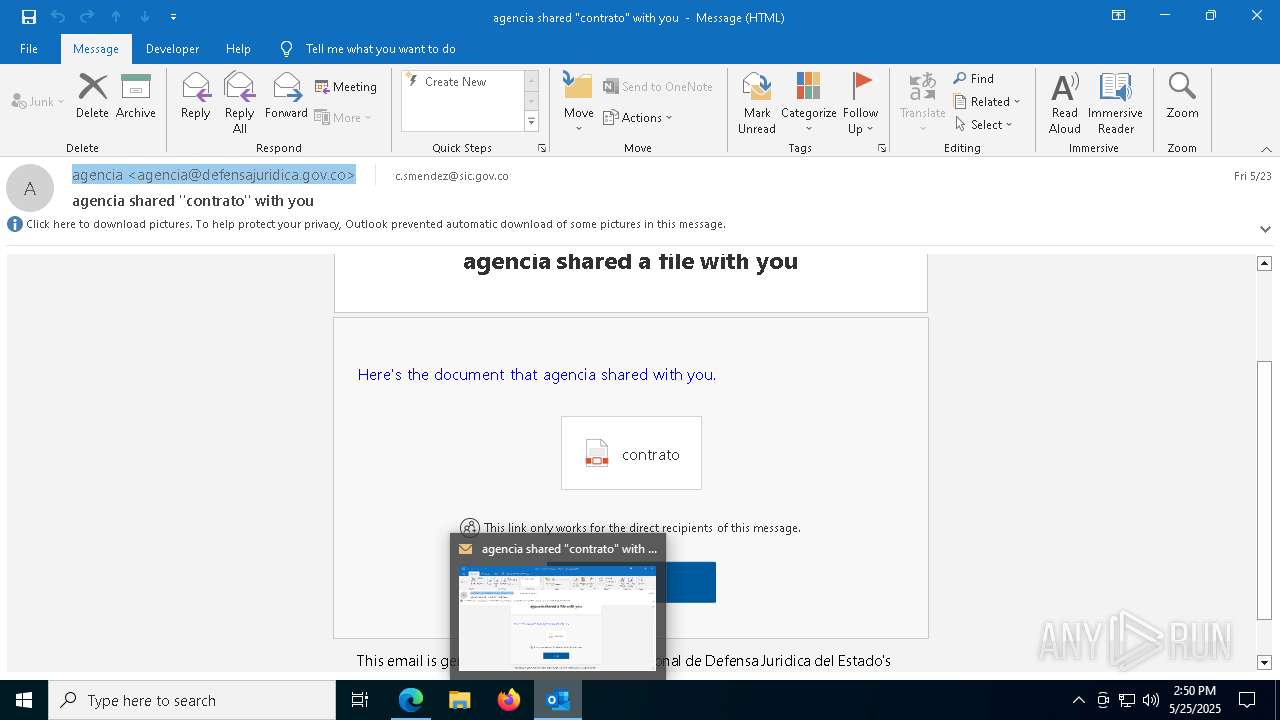The image size is (1280, 720).
Task: Open Customize Quick Access Toolbar dropdown
Action: (x=173, y=17)
